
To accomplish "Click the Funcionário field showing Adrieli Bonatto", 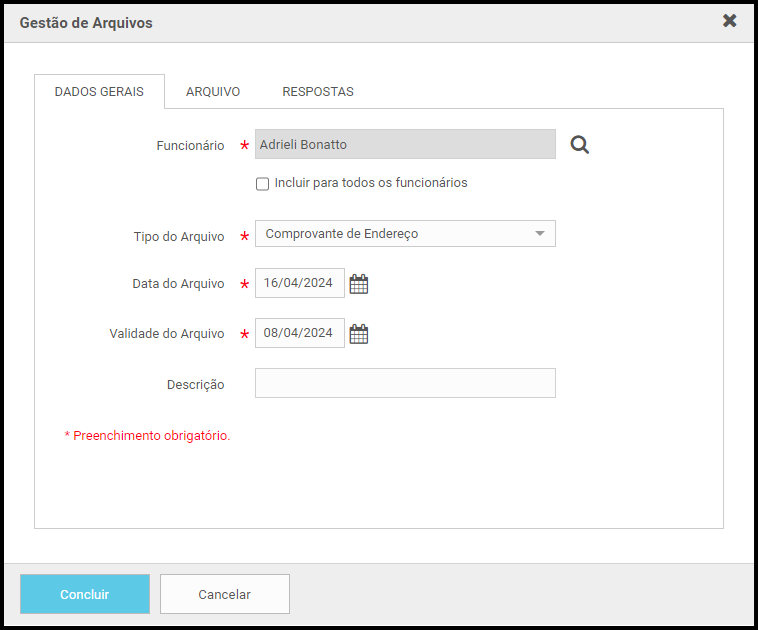I will tap(405, 145).
